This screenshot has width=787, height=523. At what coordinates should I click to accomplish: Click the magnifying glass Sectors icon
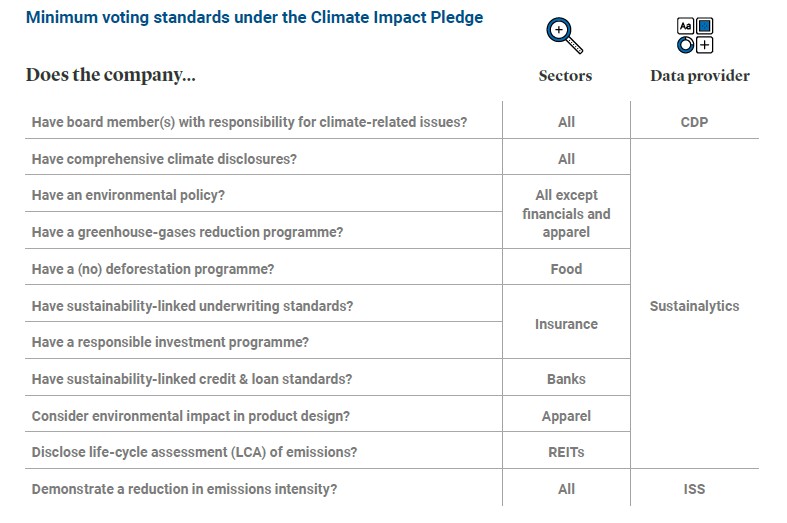564,35
